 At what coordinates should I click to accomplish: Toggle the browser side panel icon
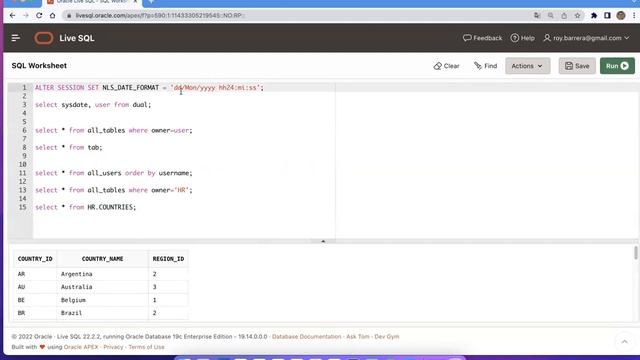coord(607,16)
